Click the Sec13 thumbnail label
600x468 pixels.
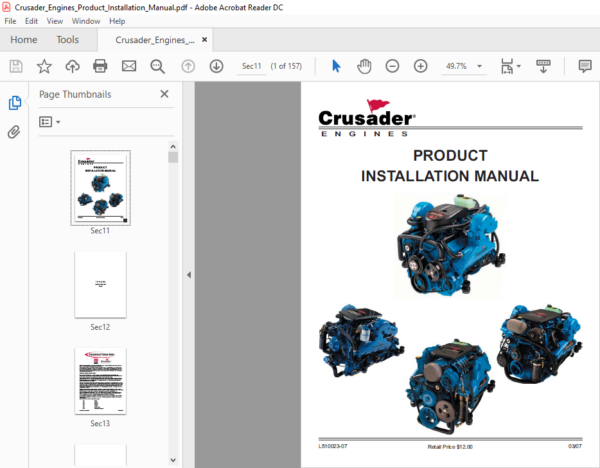100,424
